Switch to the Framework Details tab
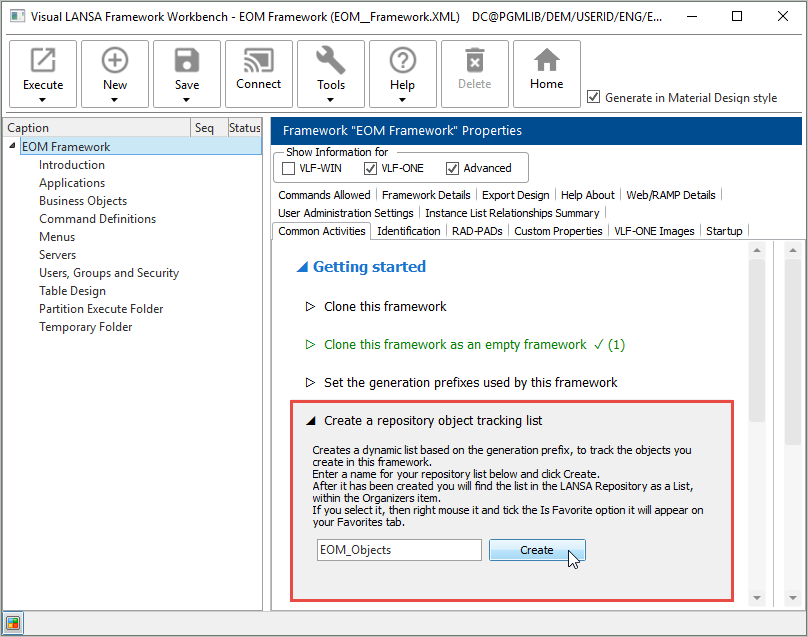 [426, 195]
